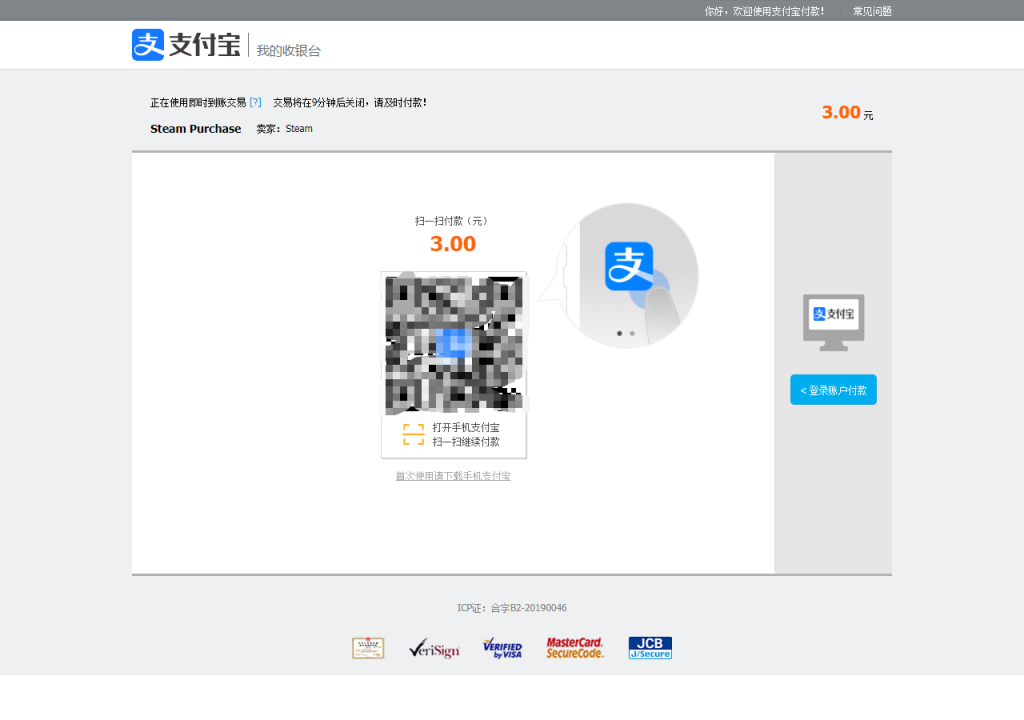The height and width of the screenshot is (720, 1024).
Task: Click the Verified by Visa badge
Action: coord(502,649)
